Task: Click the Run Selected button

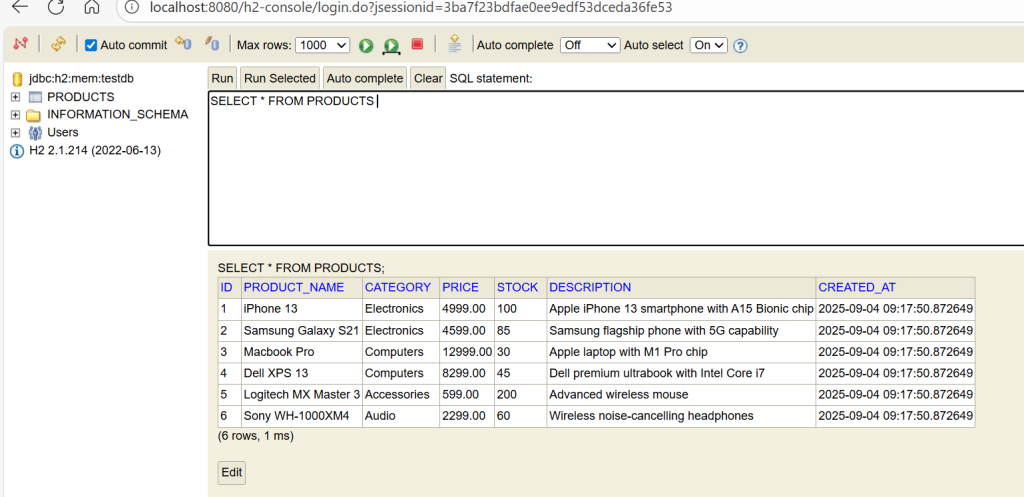Action: coord(280,78)
